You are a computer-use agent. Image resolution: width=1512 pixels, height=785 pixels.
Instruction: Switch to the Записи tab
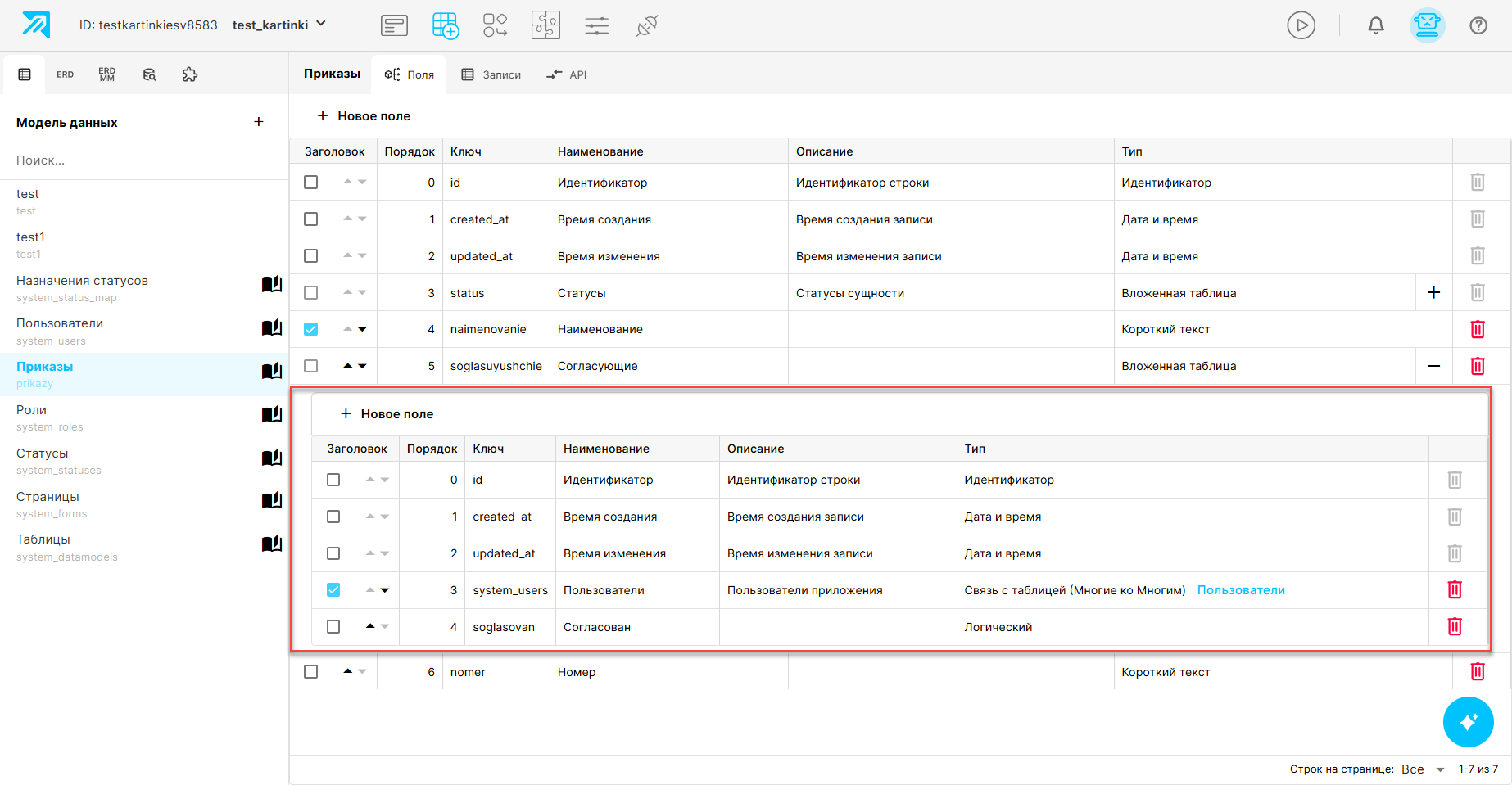coord(491,74)
